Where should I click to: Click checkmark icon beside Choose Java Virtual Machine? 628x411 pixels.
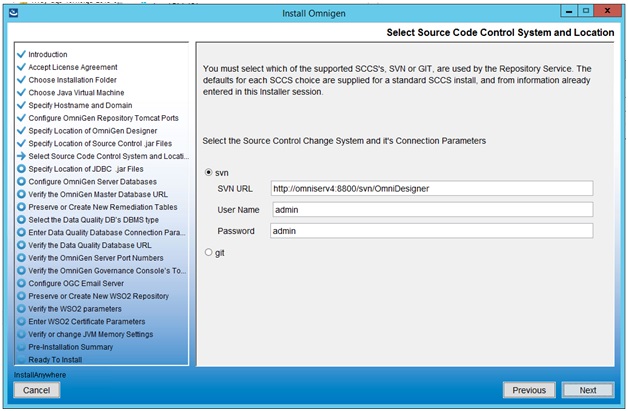tap(22, 93)
